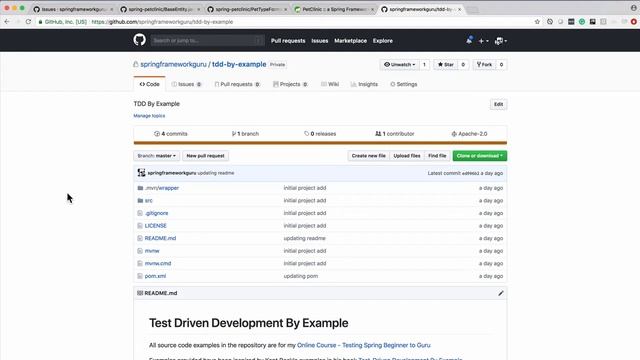Screen dimensions: 640x360
Task: Open Explore in top navigation
Action: (382, 41)
